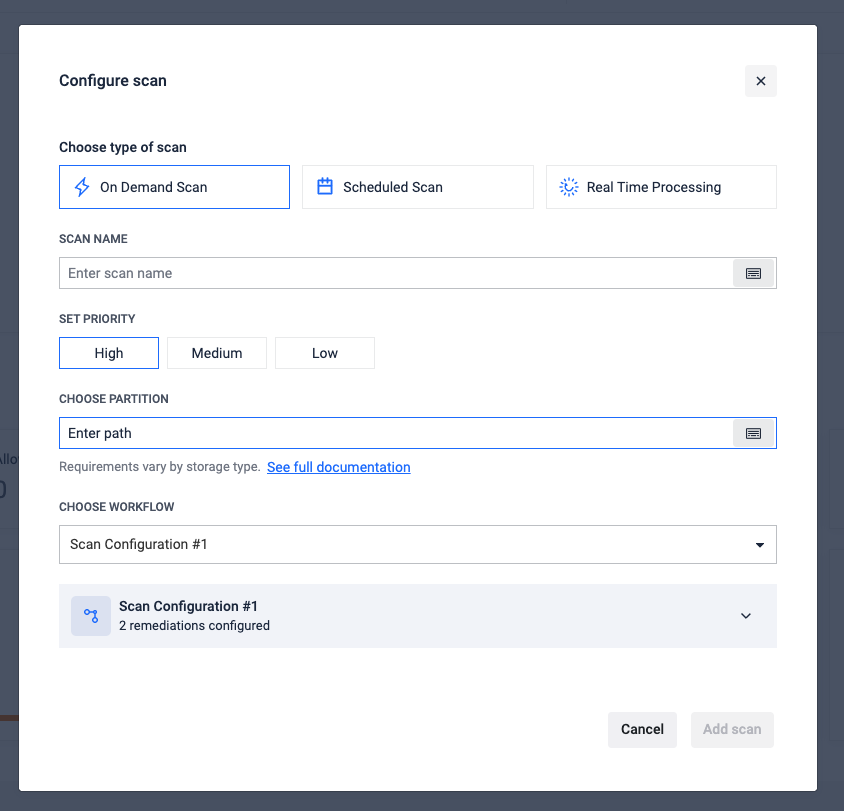Close the Configure scan dialog

pyautogui.click(x=761, y=81)
